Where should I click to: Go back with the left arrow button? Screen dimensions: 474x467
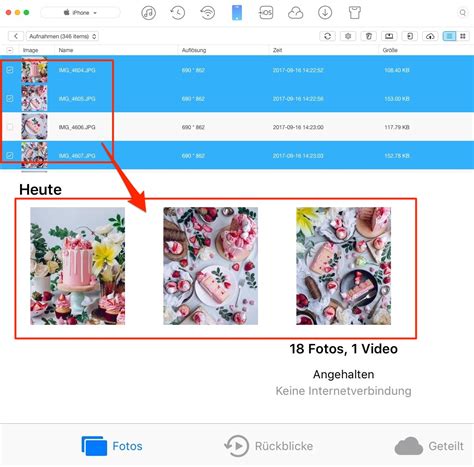click(16, 36)
